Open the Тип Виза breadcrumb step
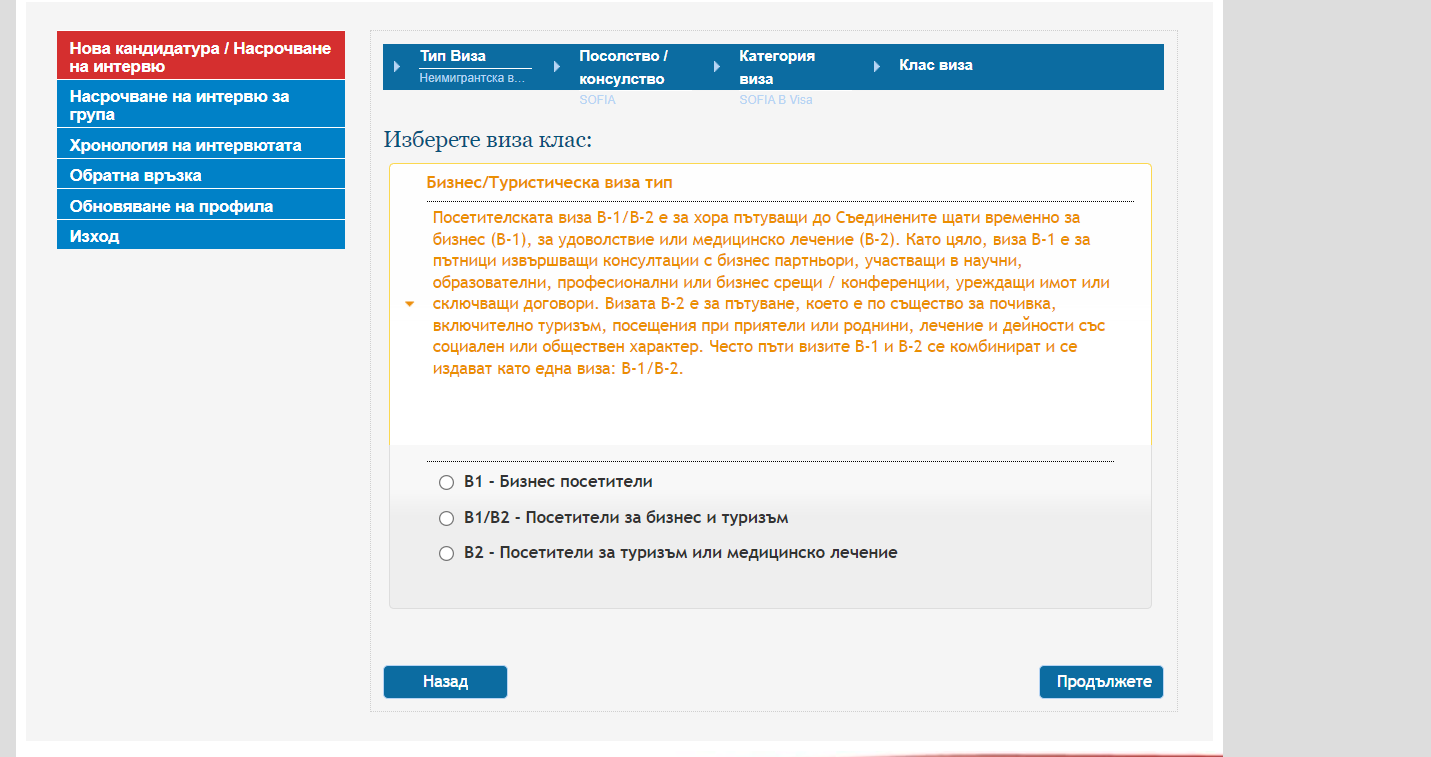 click(453, 57)
